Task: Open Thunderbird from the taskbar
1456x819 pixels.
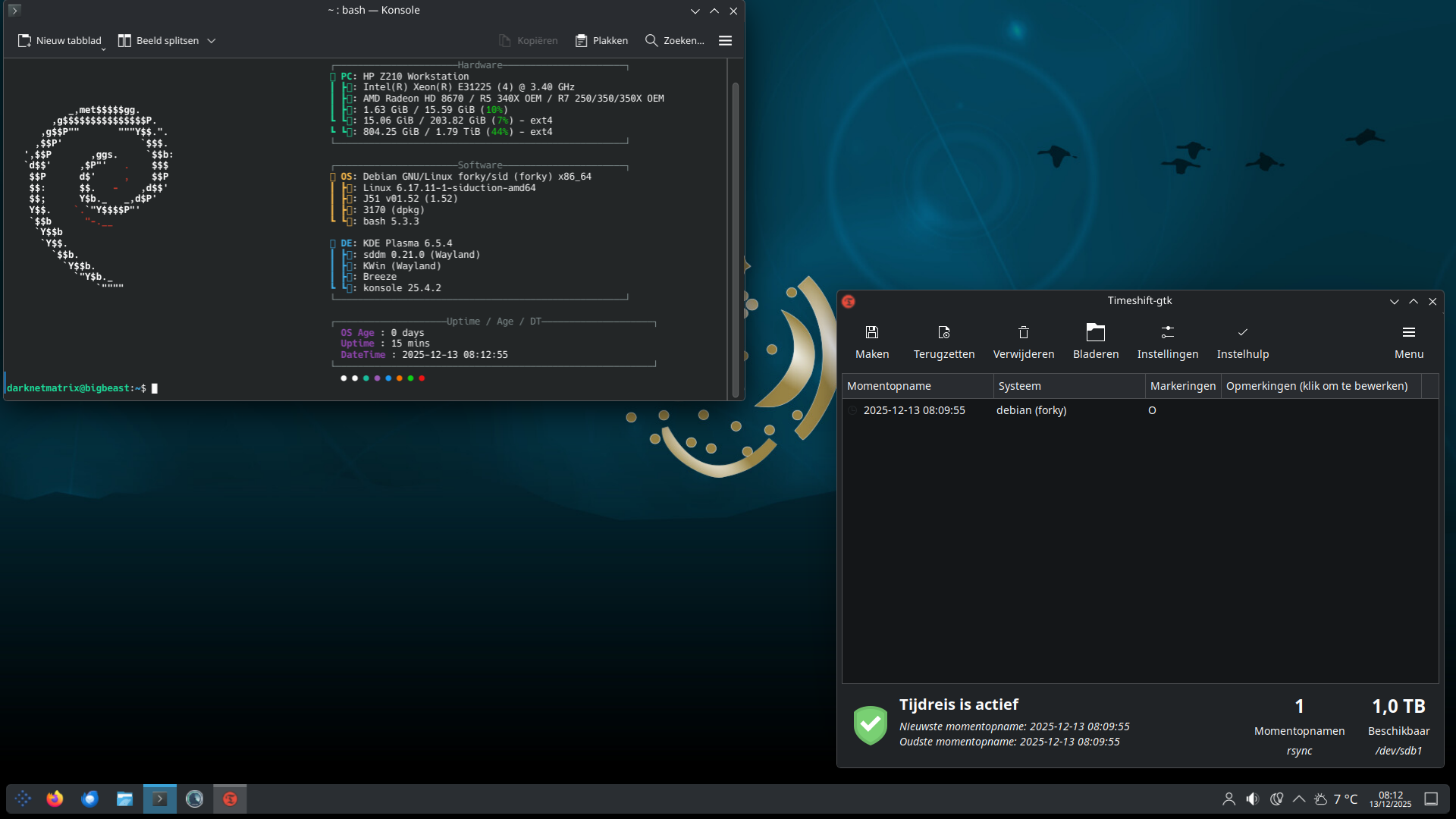Action: click(89, 799)
